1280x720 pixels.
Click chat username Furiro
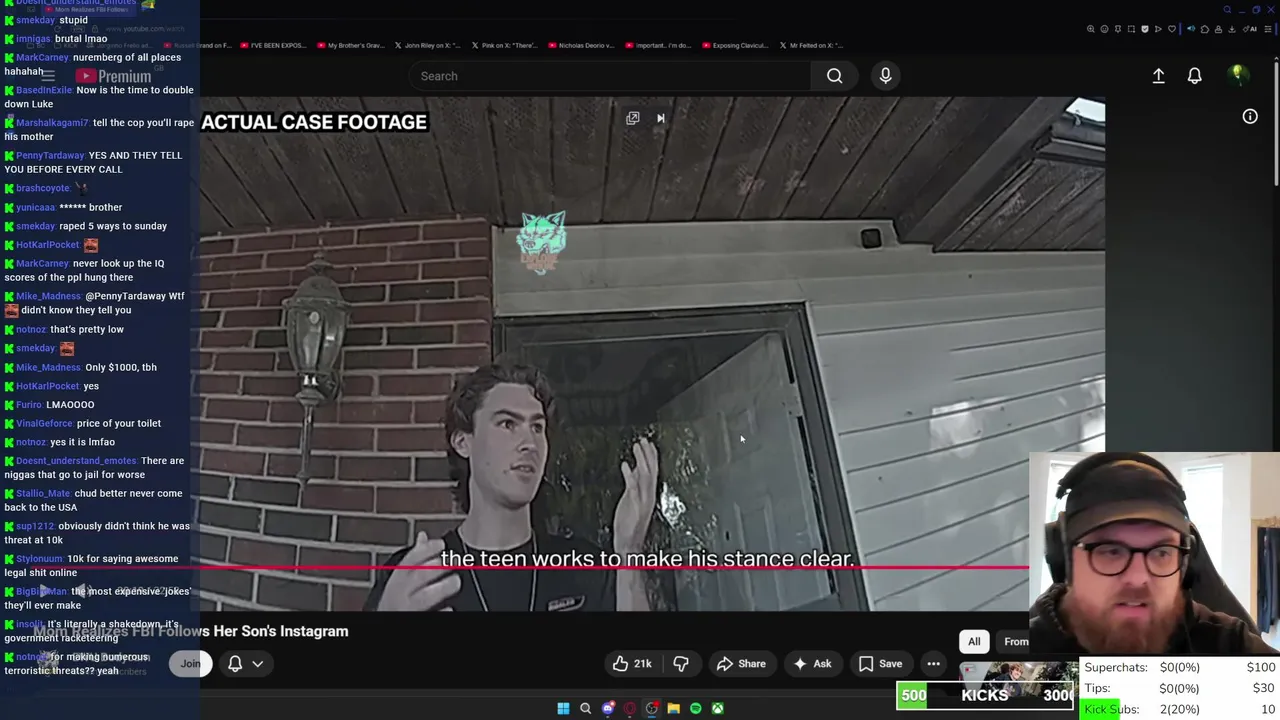point(29,405)
